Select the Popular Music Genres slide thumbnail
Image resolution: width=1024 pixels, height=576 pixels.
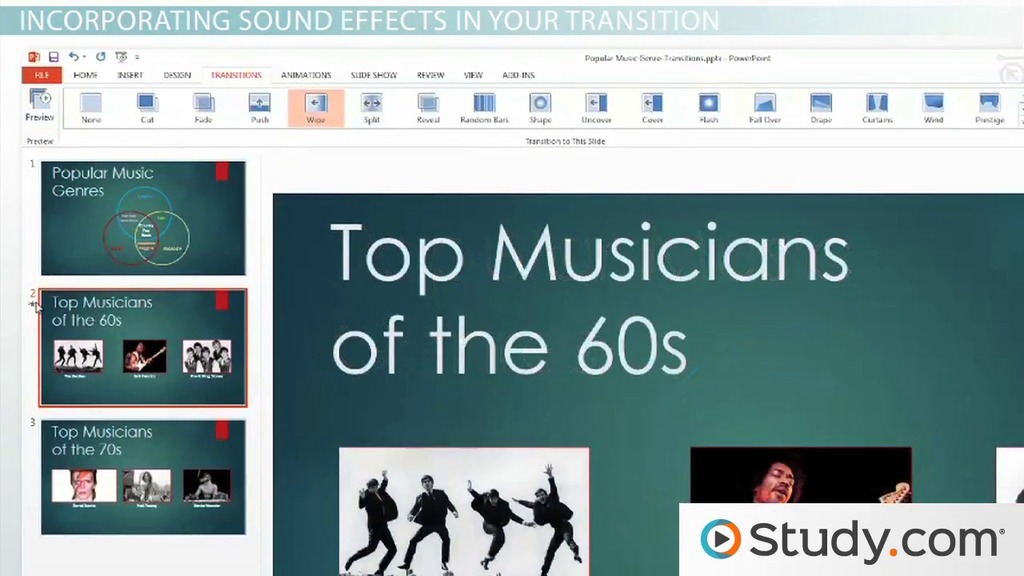coord(143,218)
